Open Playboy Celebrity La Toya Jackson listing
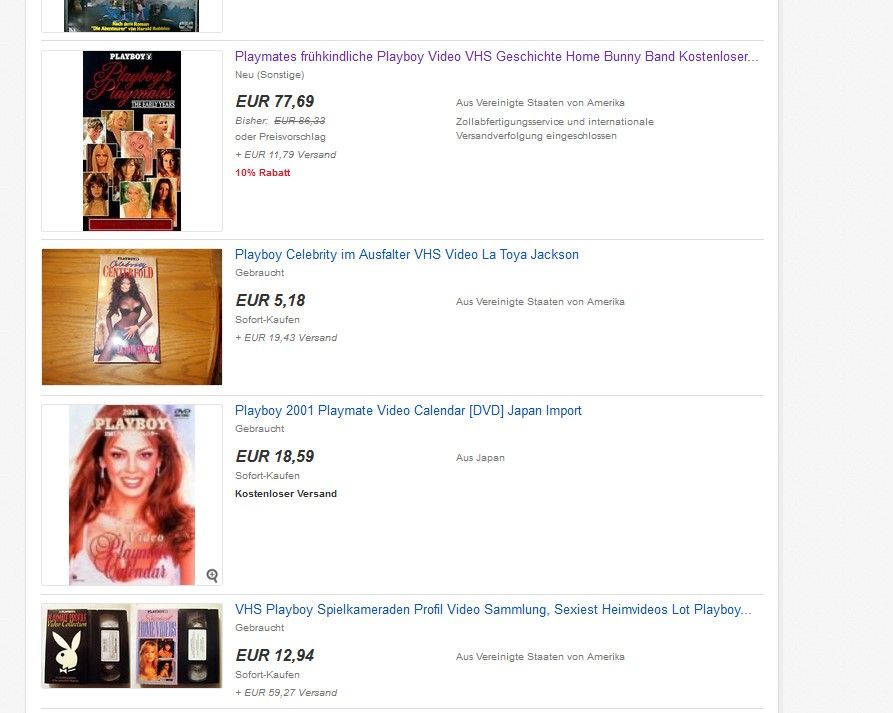Screen dimensions: 893x713 (x=407, y=255)
